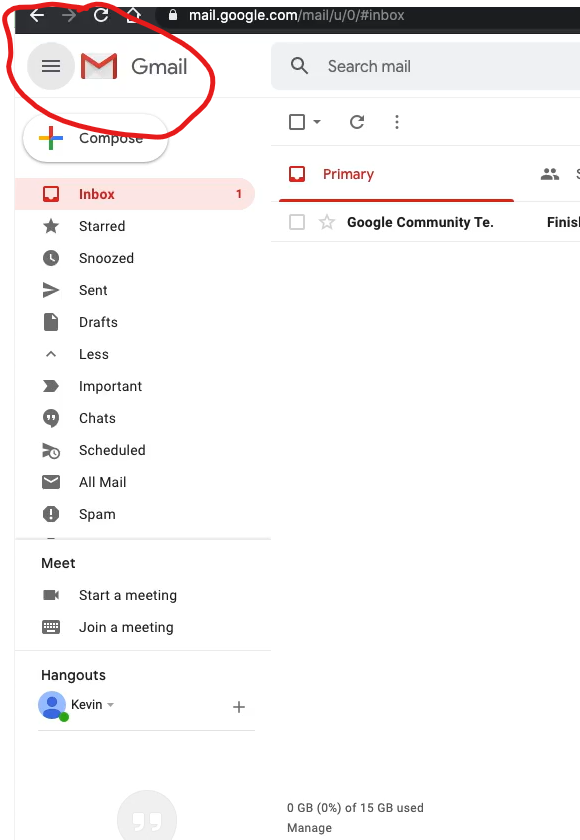
Task: Click the Compose button
Action: coord(95,138)
